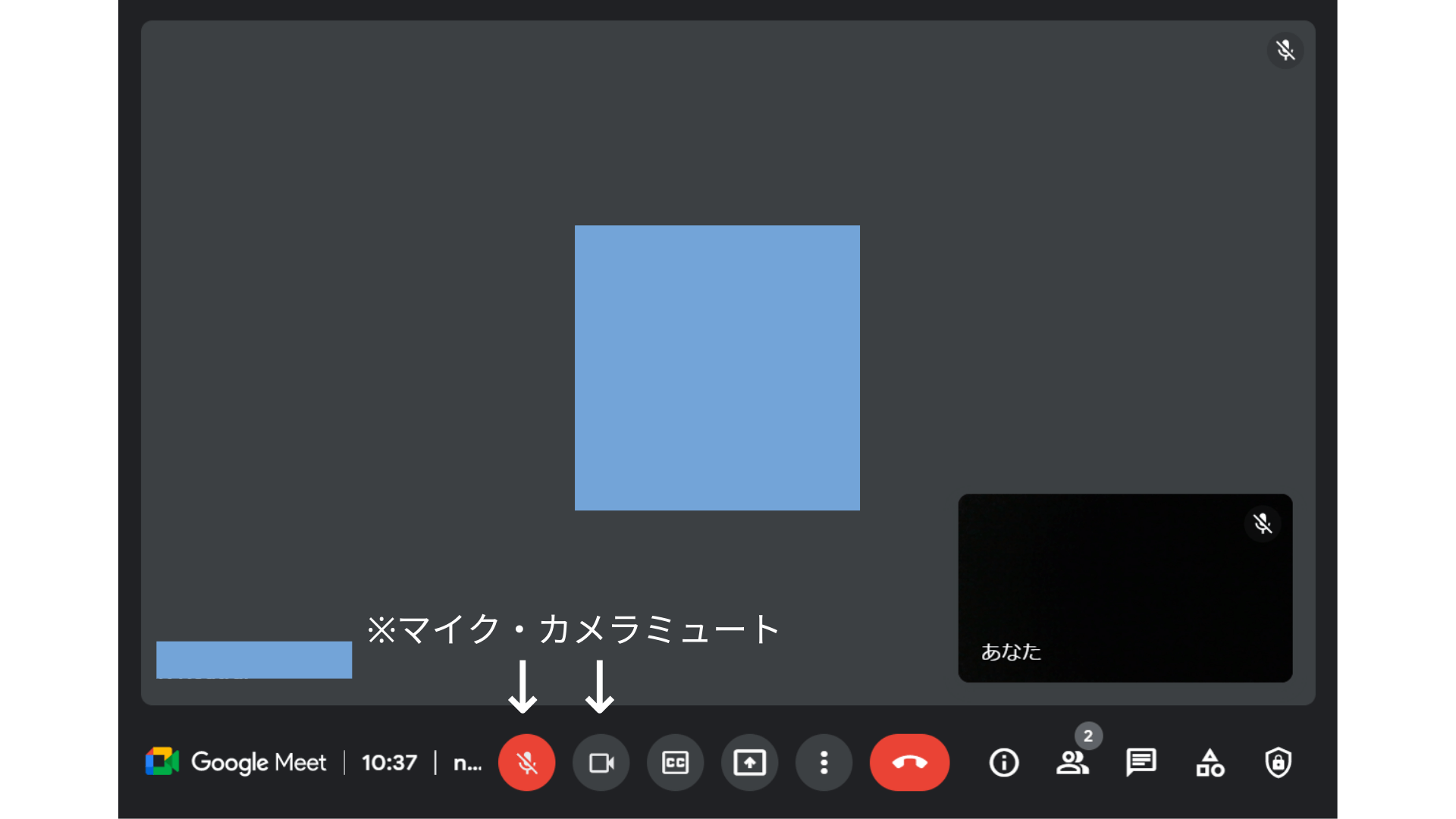Click the 10:37 time display
The width and height of the screenshot is (1456, 819).
[390, 763]
